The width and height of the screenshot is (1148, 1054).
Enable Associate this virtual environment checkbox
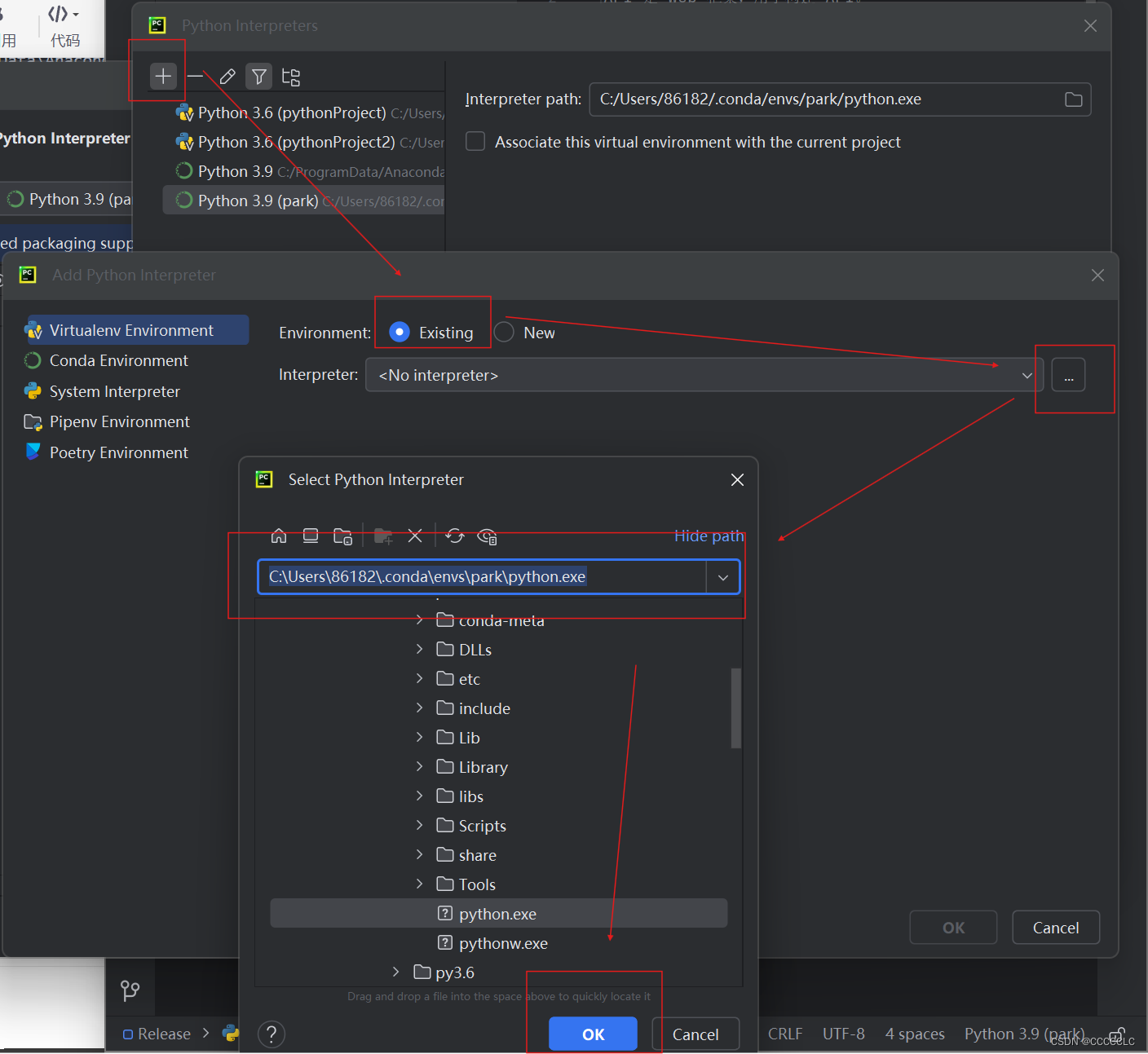(475, 141)
